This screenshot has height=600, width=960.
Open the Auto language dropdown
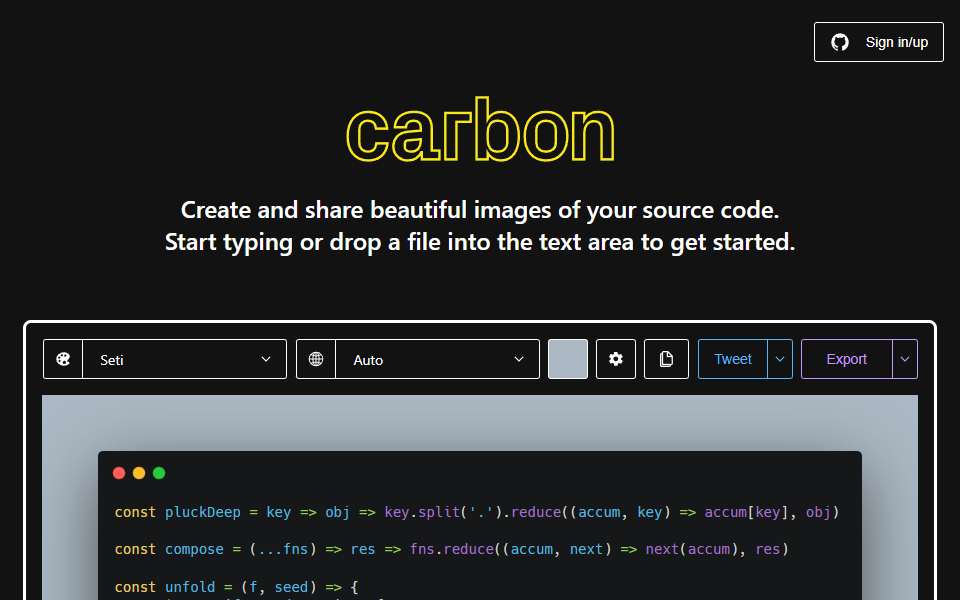437,359
